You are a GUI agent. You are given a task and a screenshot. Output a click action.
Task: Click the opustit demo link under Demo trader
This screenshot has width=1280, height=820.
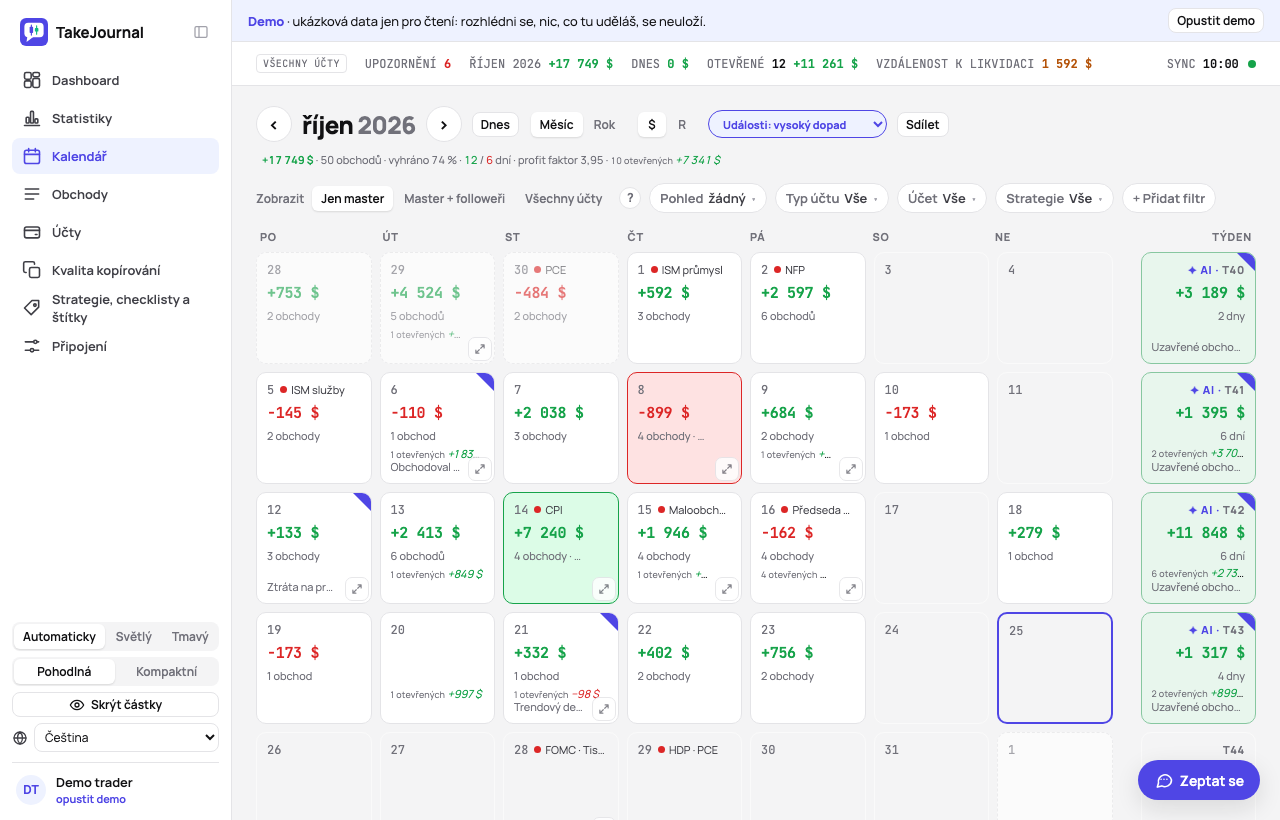click(91, 799)
